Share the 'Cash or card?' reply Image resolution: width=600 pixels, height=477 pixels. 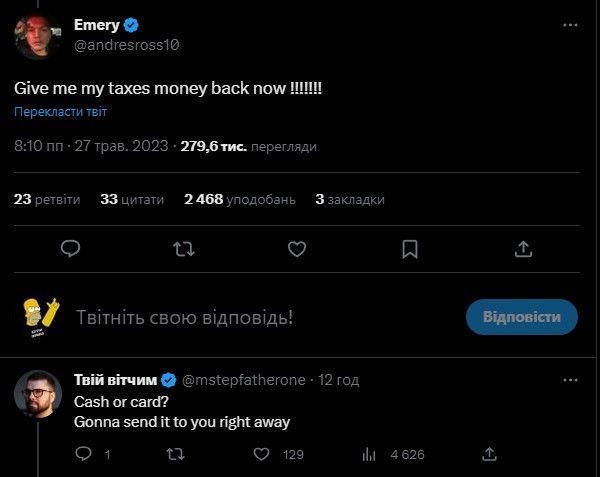click(x=490, y=454)
